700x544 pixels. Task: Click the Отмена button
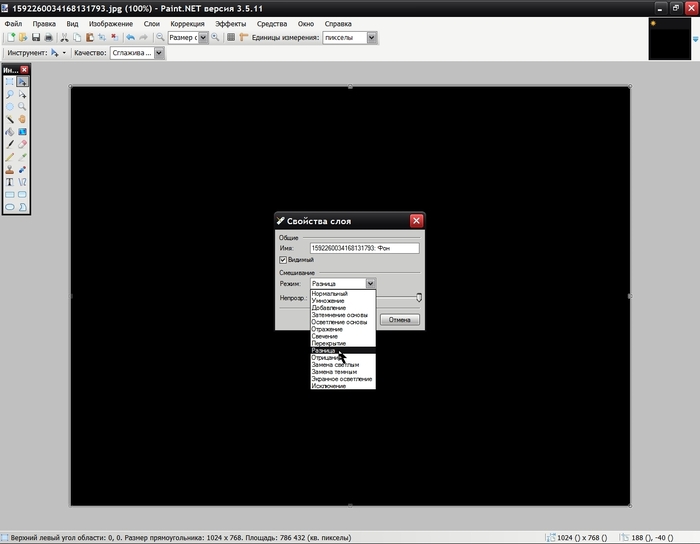click(400, 320)
